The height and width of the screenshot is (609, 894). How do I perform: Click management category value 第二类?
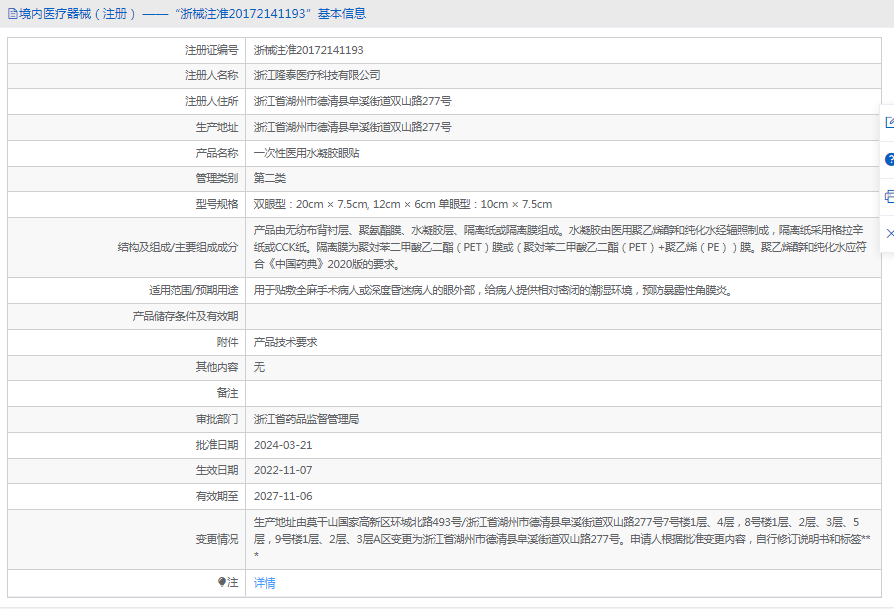pos(269,178)
